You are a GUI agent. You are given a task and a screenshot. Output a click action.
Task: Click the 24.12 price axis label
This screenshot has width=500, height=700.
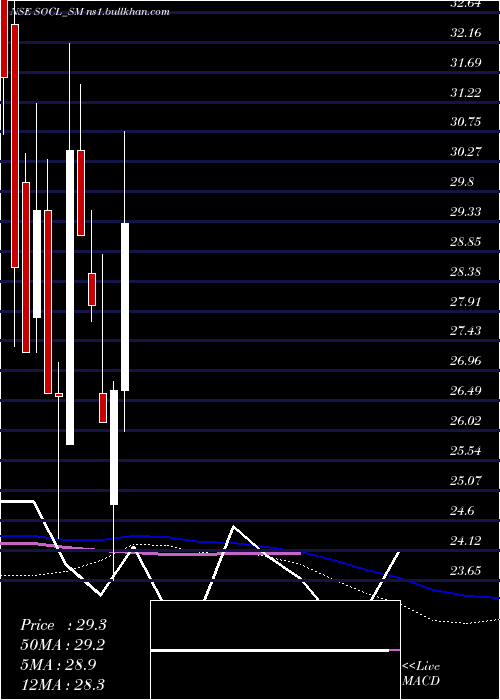466,541
